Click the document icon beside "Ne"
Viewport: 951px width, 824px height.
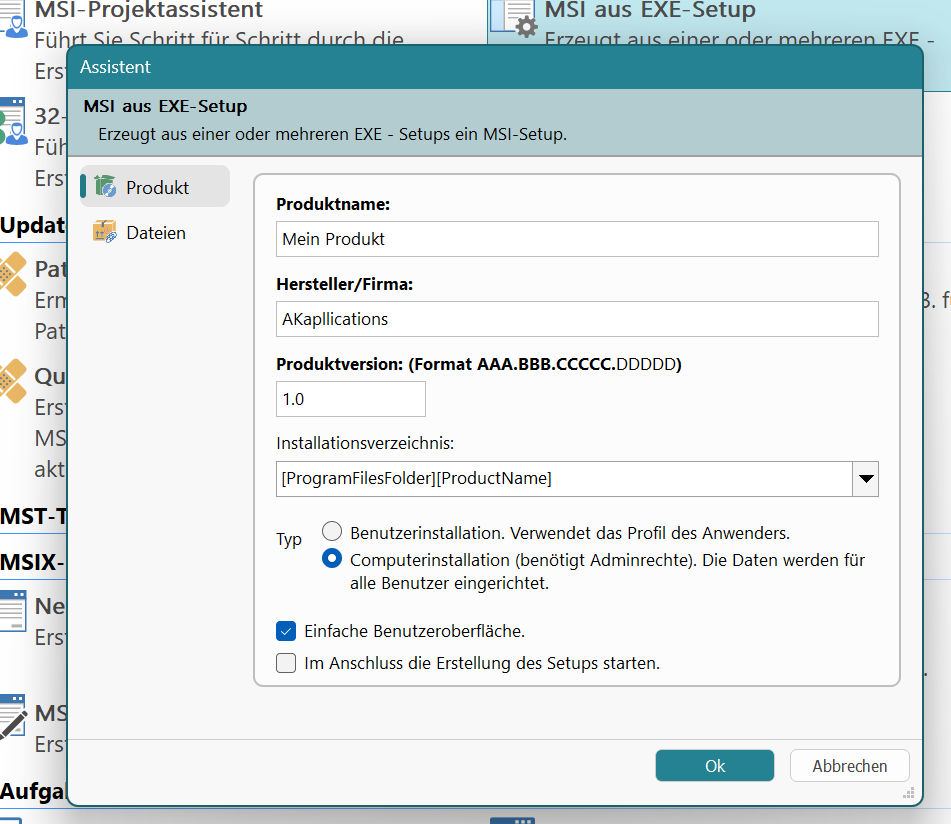(x=12, y=609)
